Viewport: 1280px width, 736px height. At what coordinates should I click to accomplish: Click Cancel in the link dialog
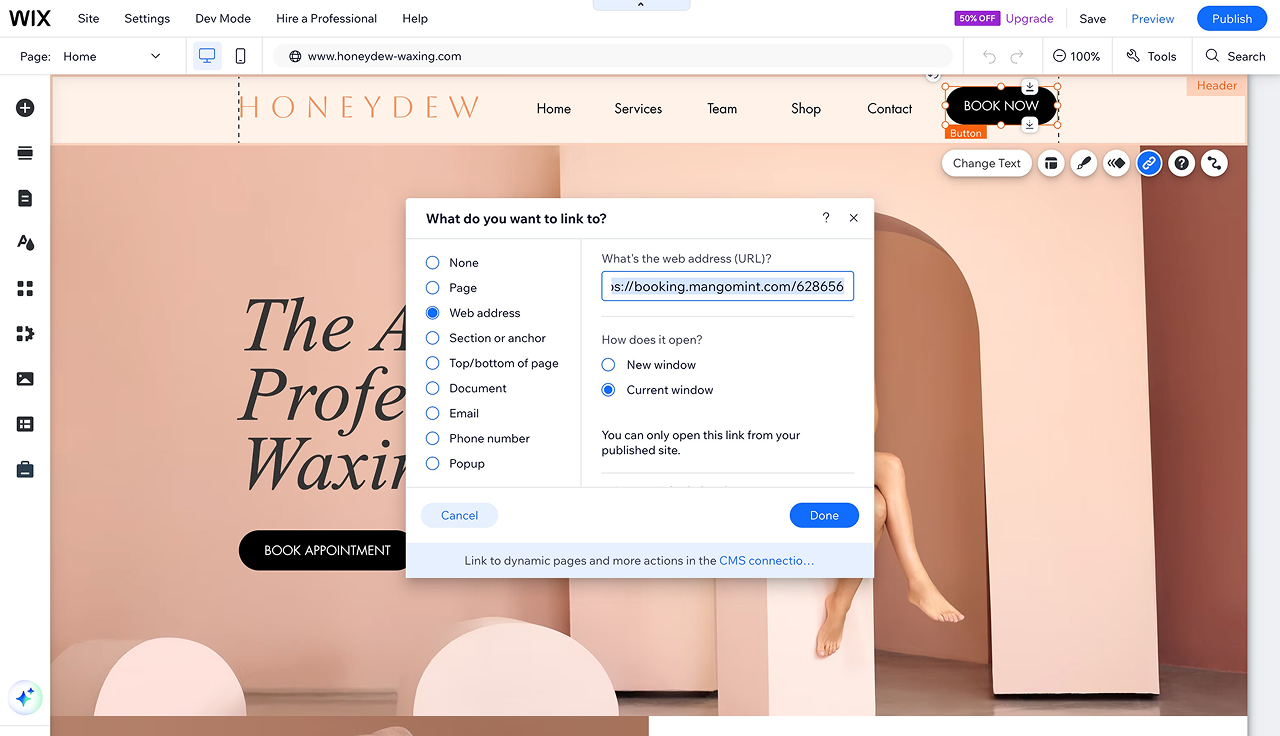459,515
